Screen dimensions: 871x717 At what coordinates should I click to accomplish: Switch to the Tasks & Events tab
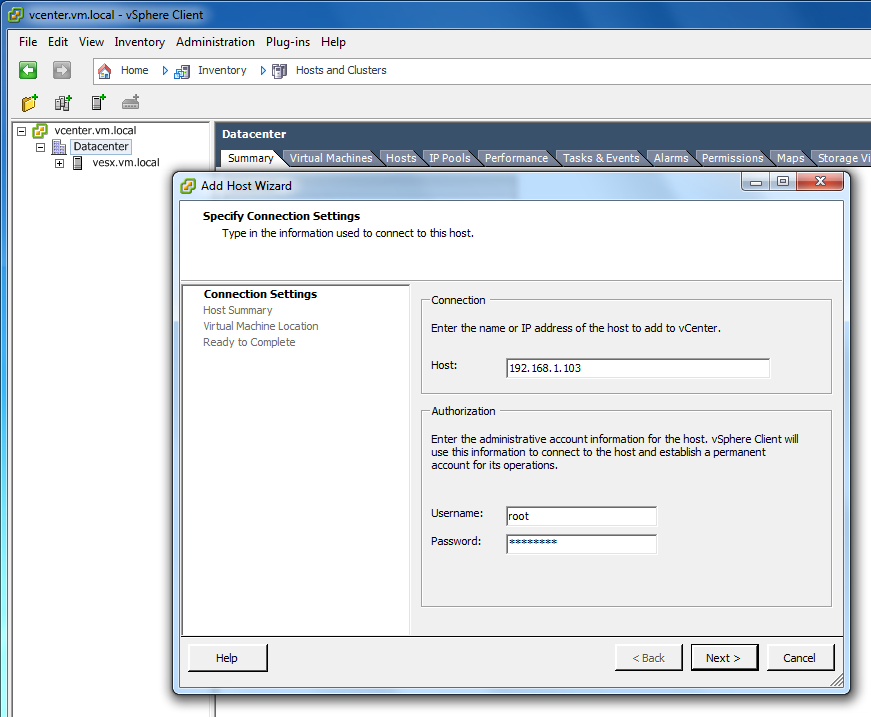coord(601,158)
